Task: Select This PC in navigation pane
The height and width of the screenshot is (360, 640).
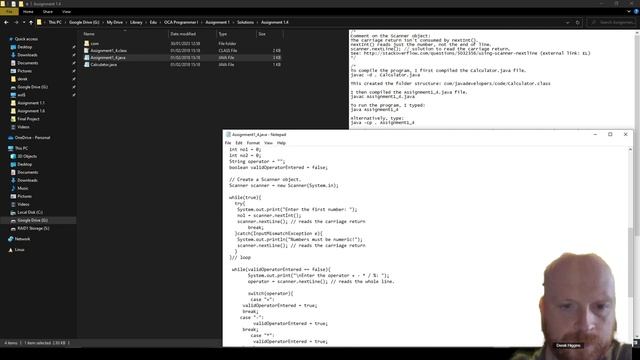Action: pos(21,148)
